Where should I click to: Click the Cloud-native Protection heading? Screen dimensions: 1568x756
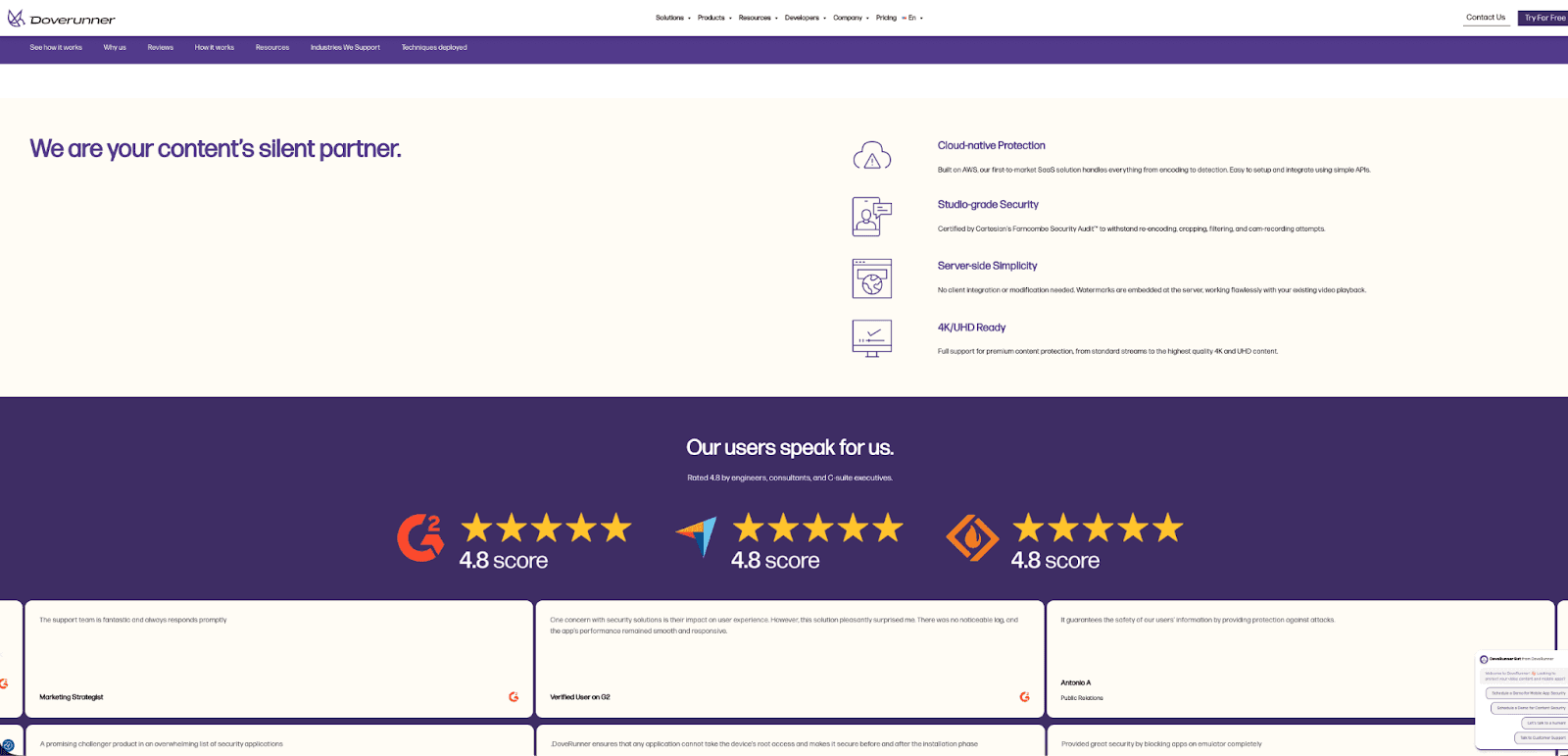991,145
